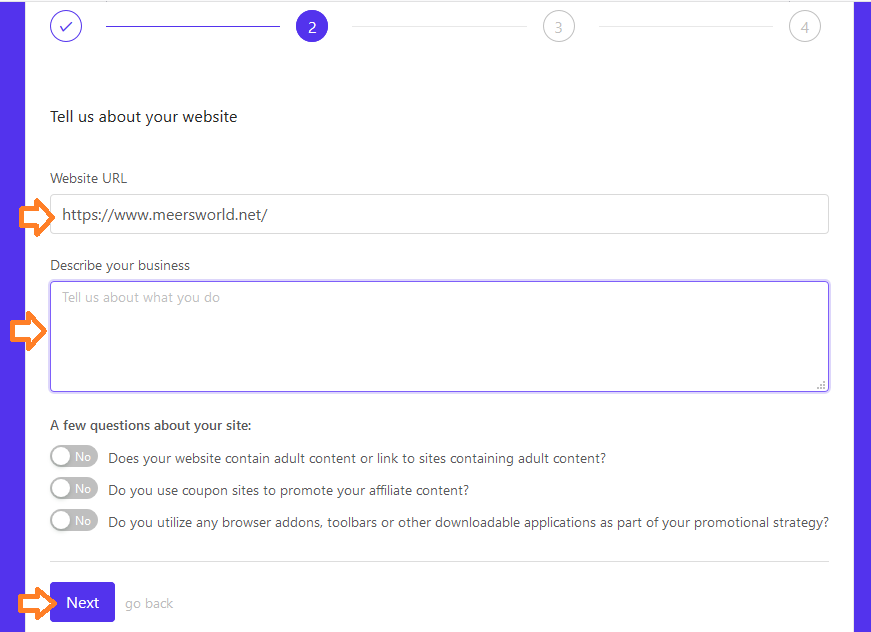
Task: Toggle the adult content switch
Action: click(x=74, y=457)
